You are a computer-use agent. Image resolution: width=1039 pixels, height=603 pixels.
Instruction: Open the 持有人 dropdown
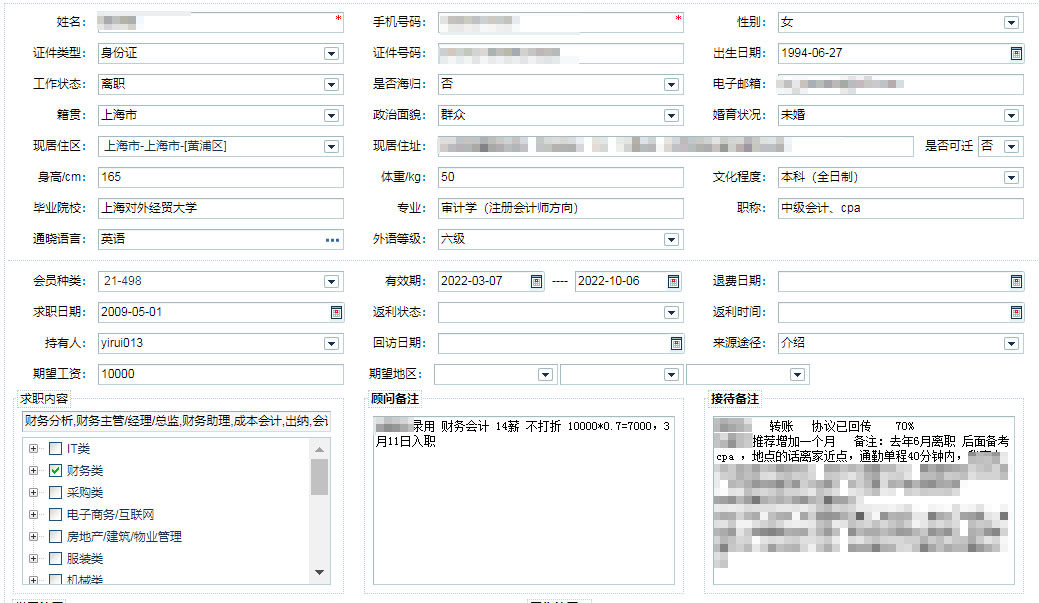(x=331, y=343)
